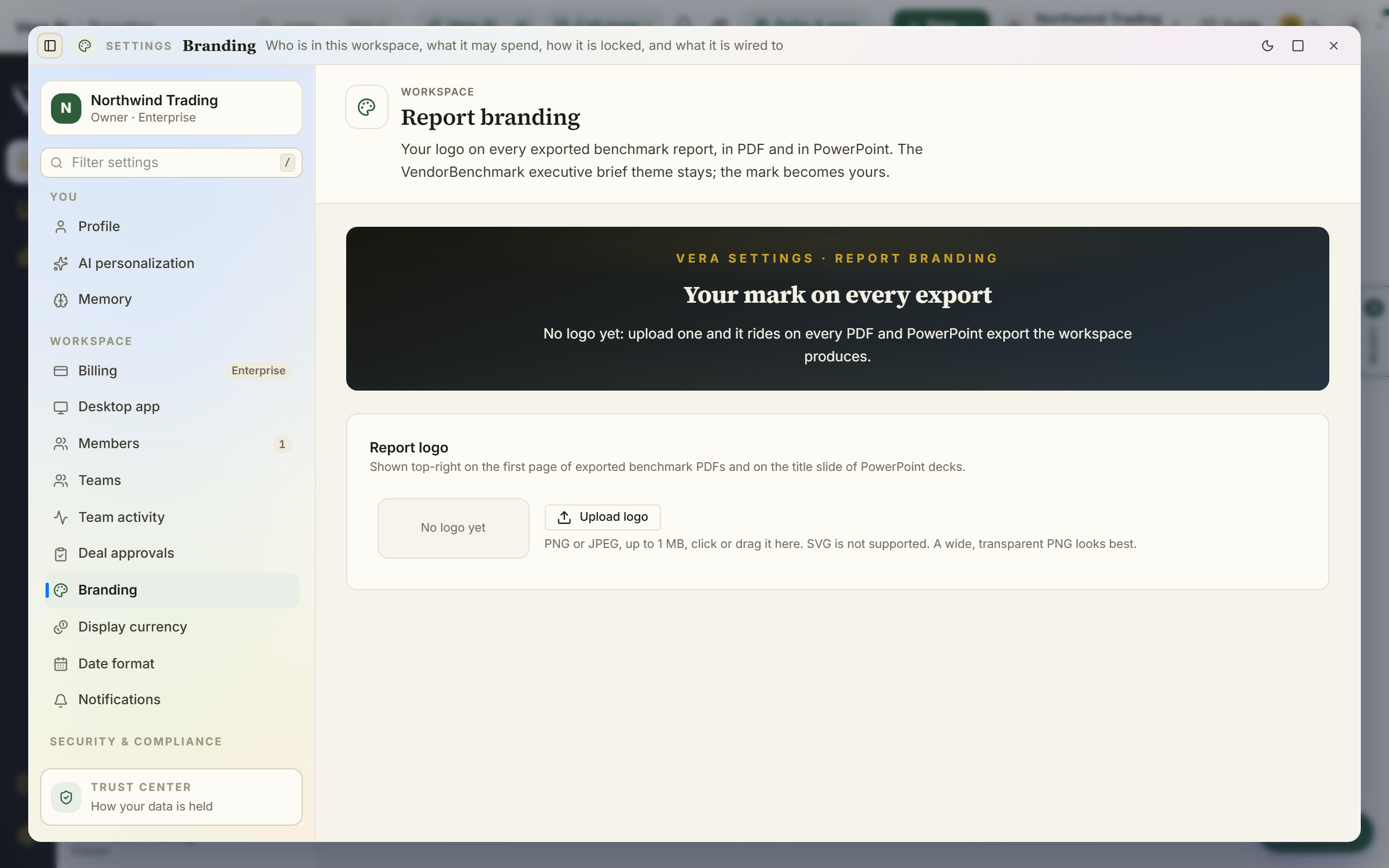Click the Upload logo button
The height and width of the screenshot is (868, 1389).
[x=602, y=517]
